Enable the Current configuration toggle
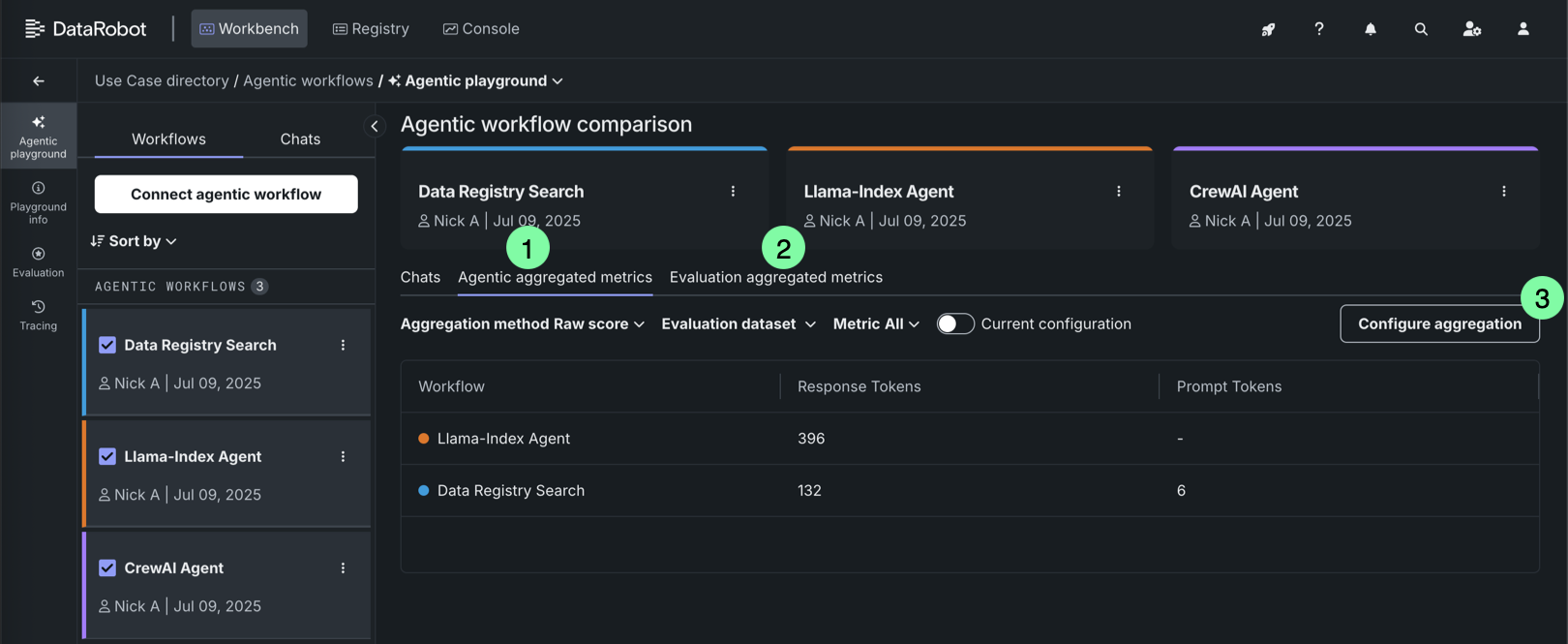The height and width of the screenshot is (644, 1568). coord(955,324)
